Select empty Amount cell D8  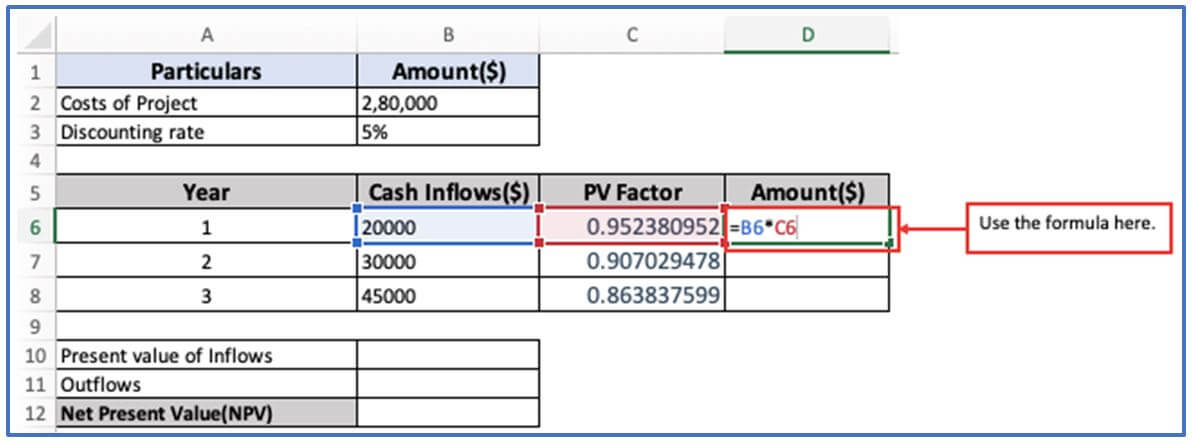pos(807,295)
